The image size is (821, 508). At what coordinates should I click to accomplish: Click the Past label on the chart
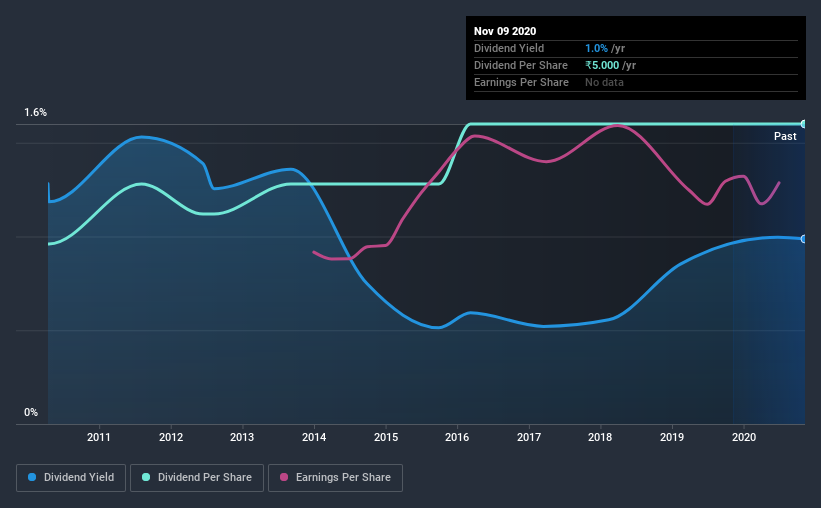coord(785,136)
